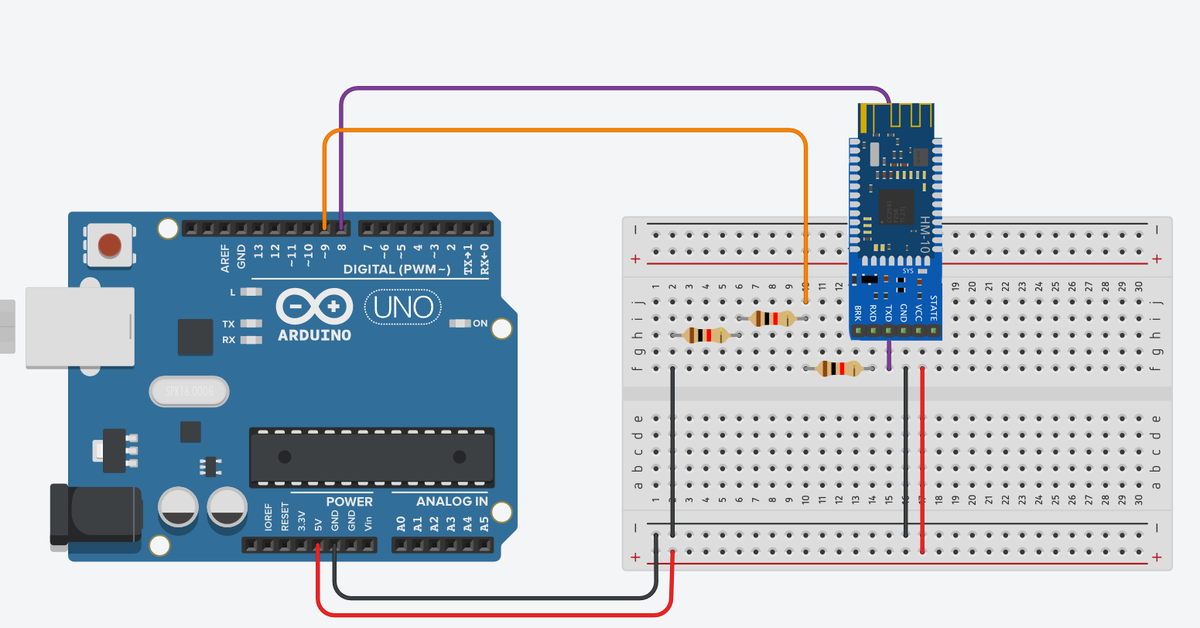The height and width of the screenshot is (628, 1200).
Task: Click the Arduino Vin pin
Action: pyautogui.click(x=367, y=545)
